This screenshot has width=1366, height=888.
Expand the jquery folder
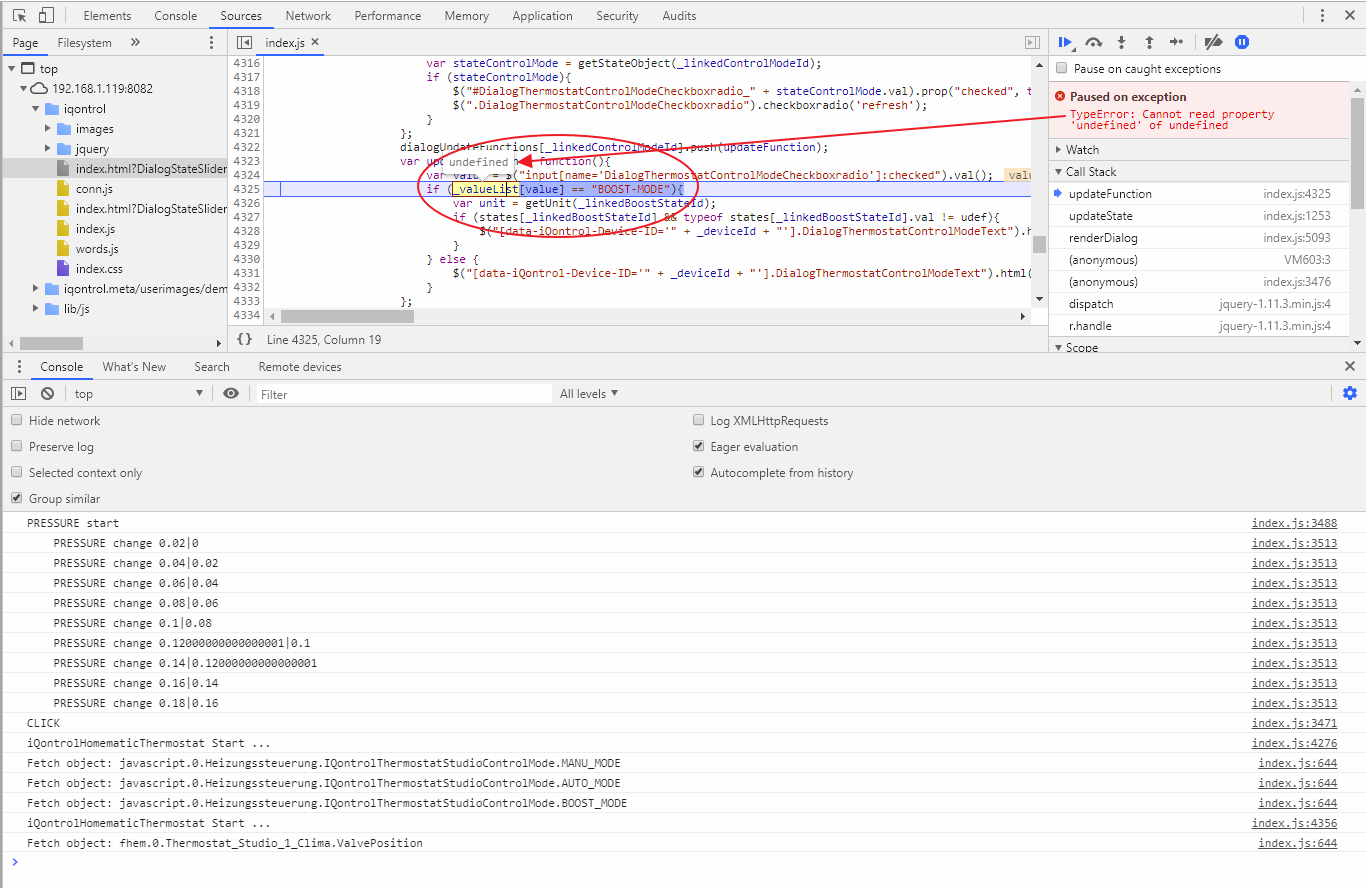[x=48, y=149]
